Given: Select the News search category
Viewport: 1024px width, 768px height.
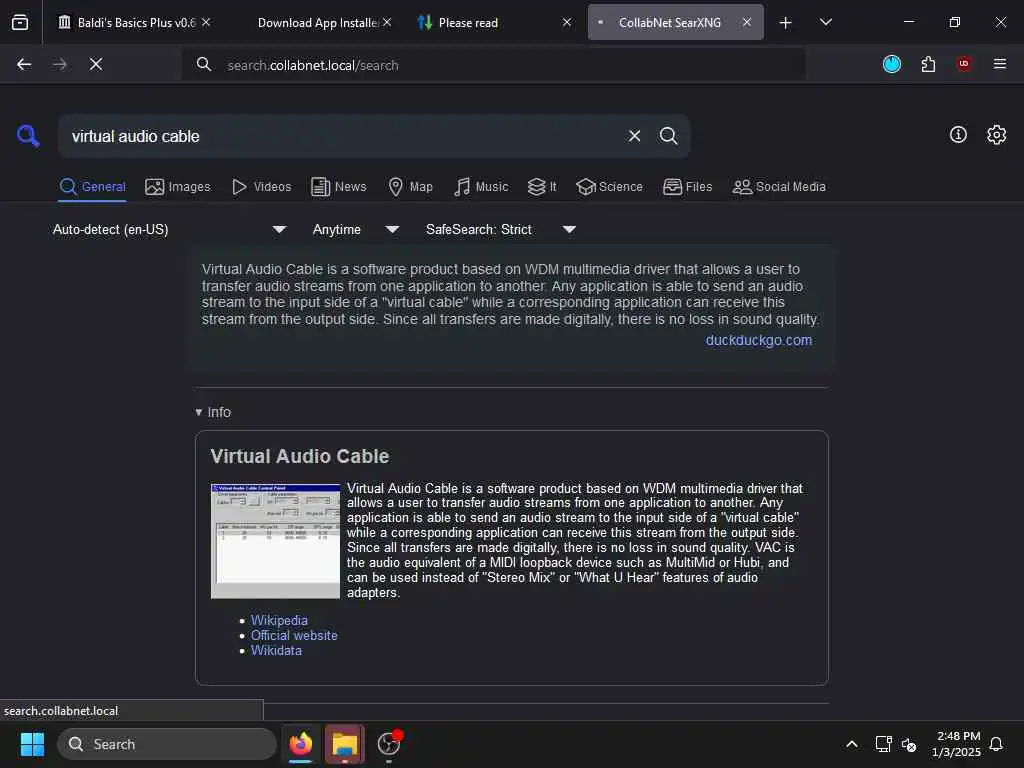Looking at the screenshot, I should coord(339,187).
